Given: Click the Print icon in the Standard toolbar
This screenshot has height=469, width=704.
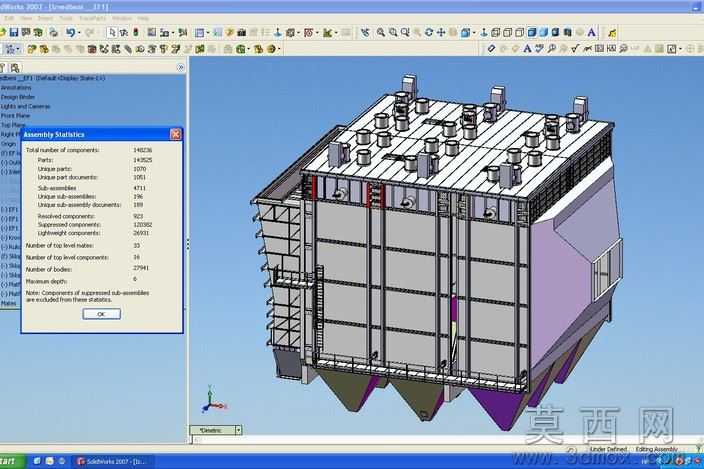Looking at the screenshot, I should tap(53, 32).
